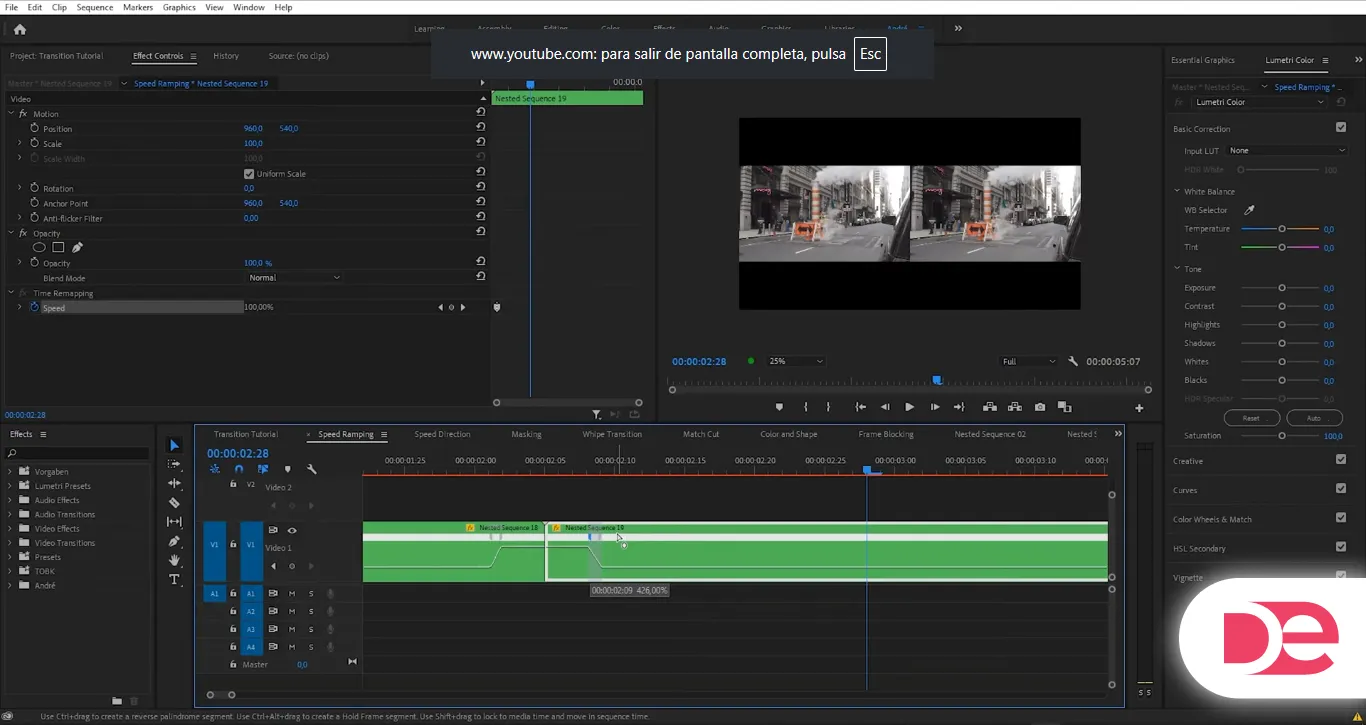The image size is (1366, 725).
Task: Switch to the Masking sequence tab
Action: tap(526, 435)
